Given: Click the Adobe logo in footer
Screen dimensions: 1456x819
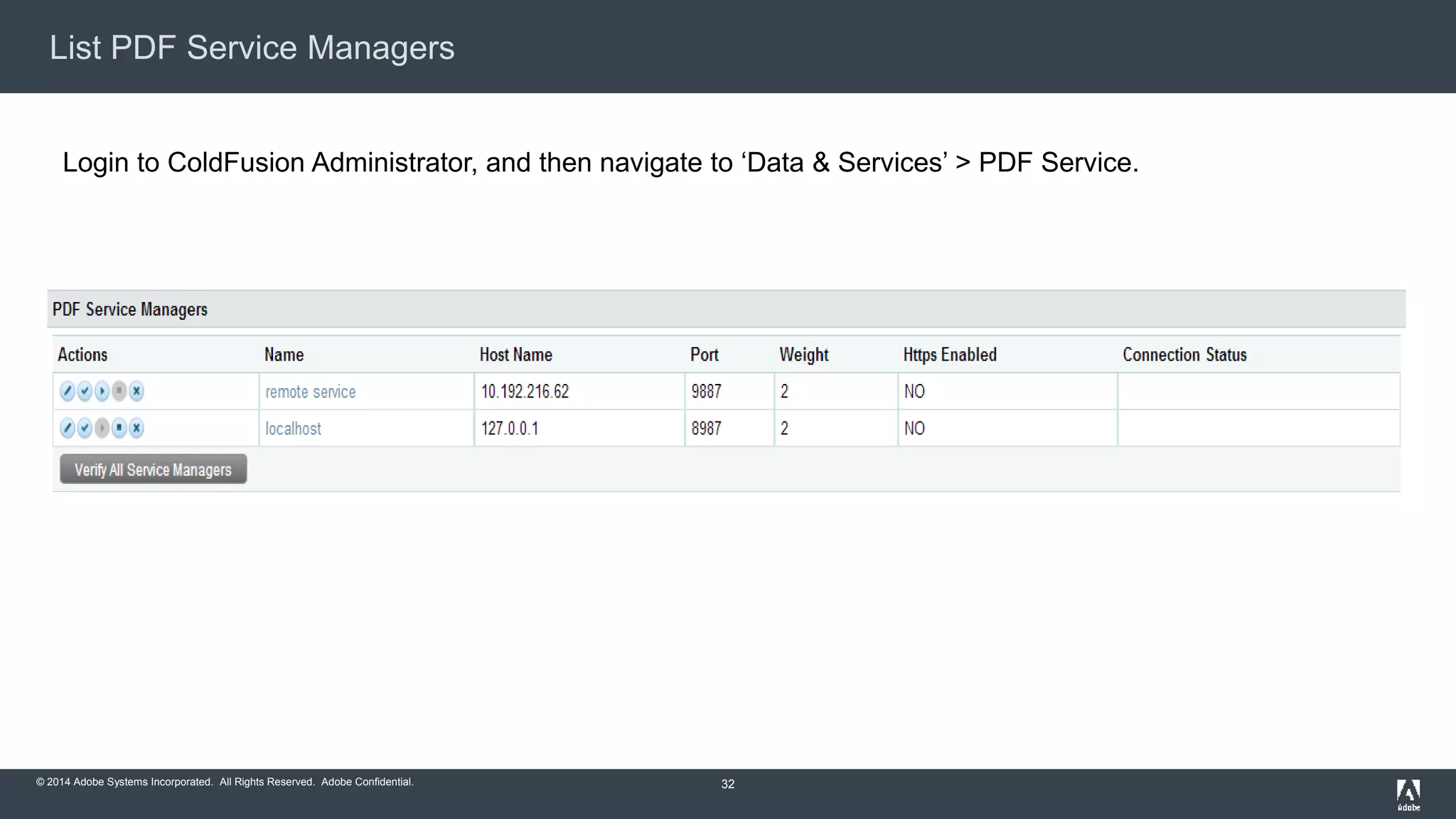Looking at the screenshot, I should [1408, 795].
